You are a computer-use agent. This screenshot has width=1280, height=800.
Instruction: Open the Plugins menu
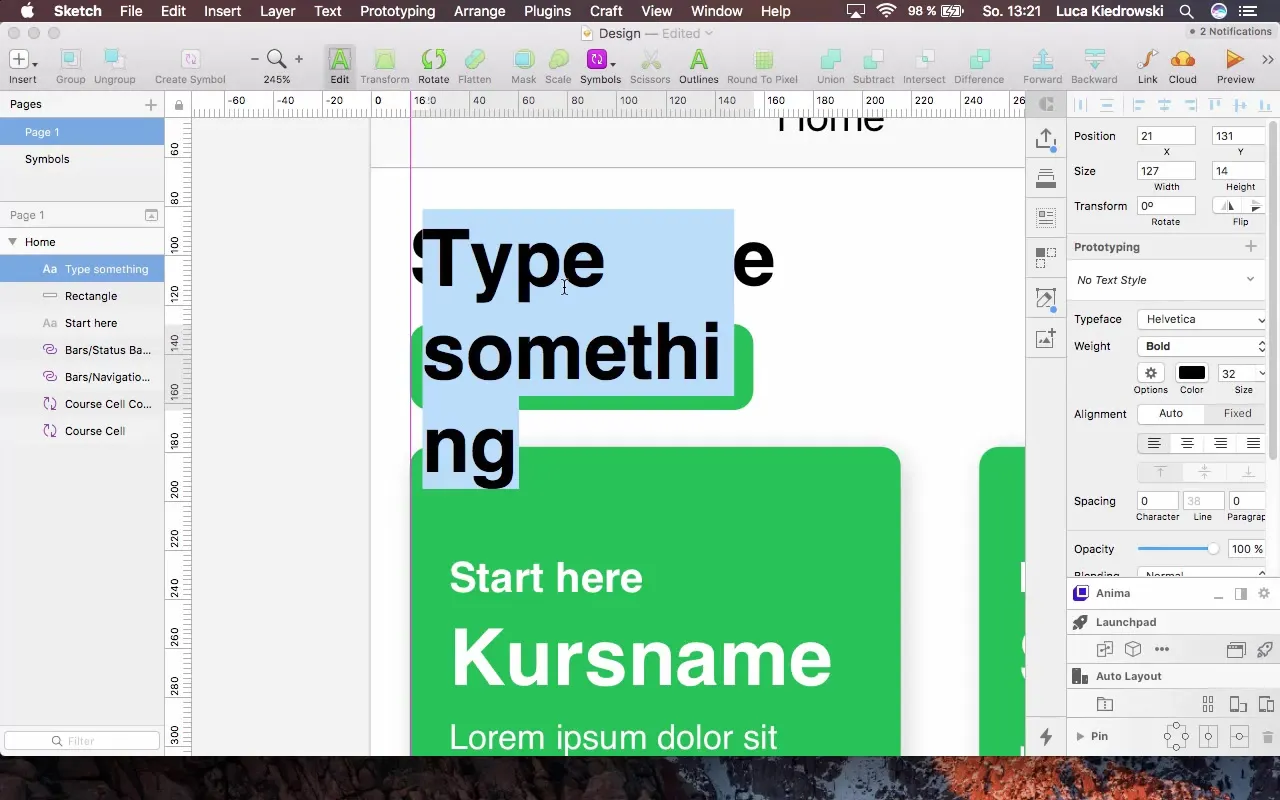[547, 11]
